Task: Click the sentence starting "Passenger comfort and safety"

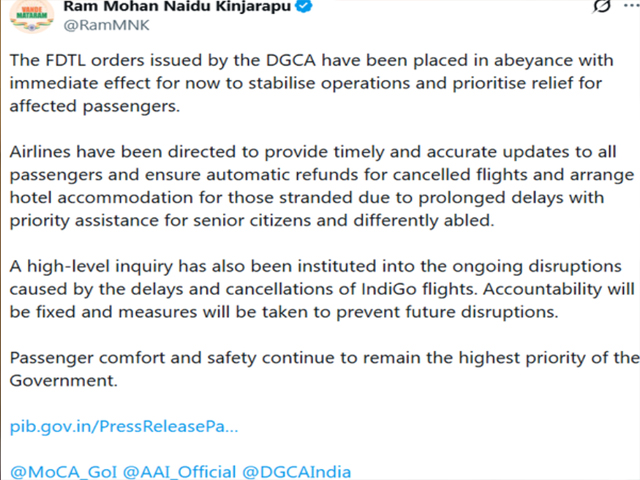Action: 320,369
